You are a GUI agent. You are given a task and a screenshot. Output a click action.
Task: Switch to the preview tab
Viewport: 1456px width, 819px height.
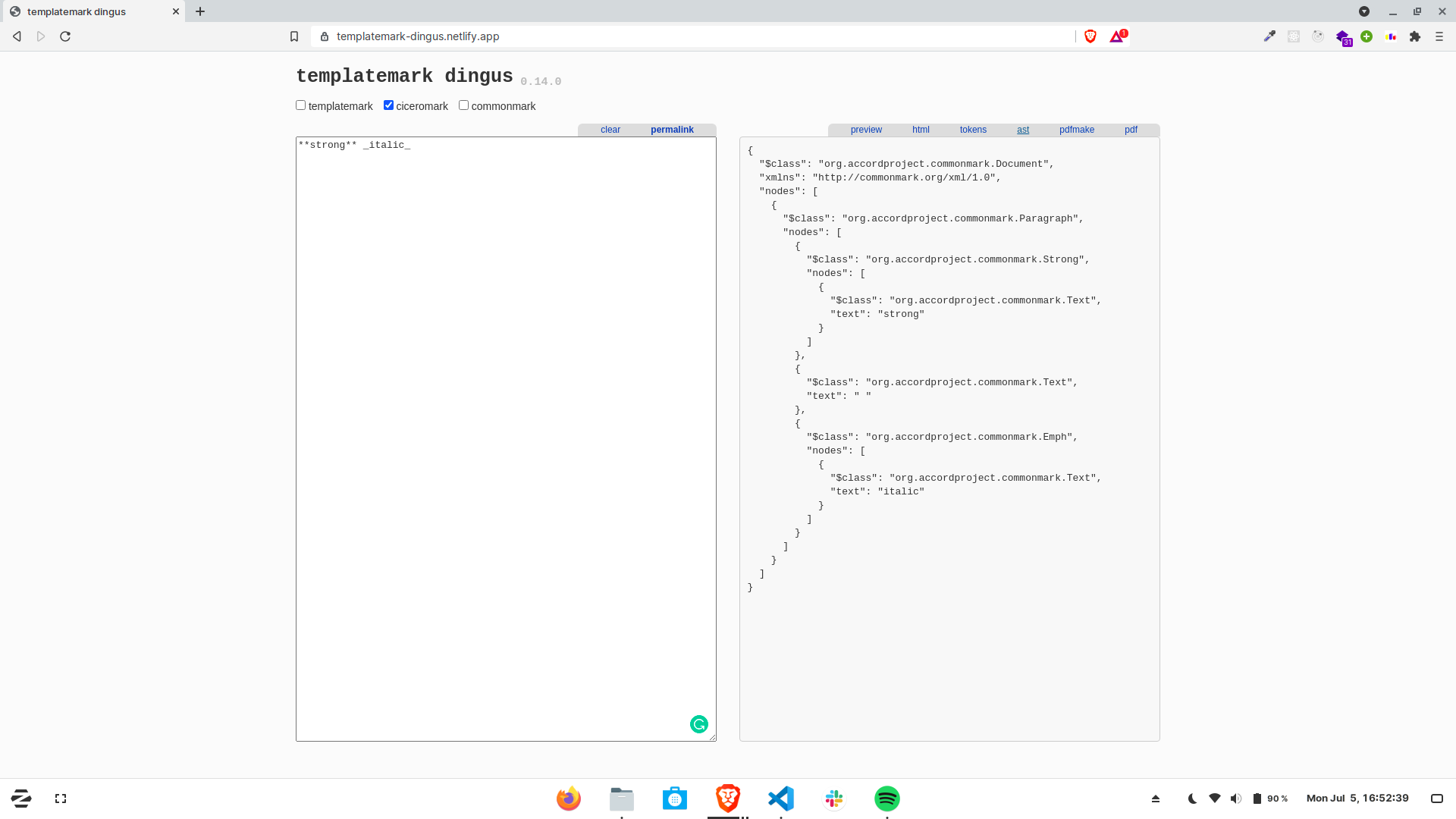[866, 130]
